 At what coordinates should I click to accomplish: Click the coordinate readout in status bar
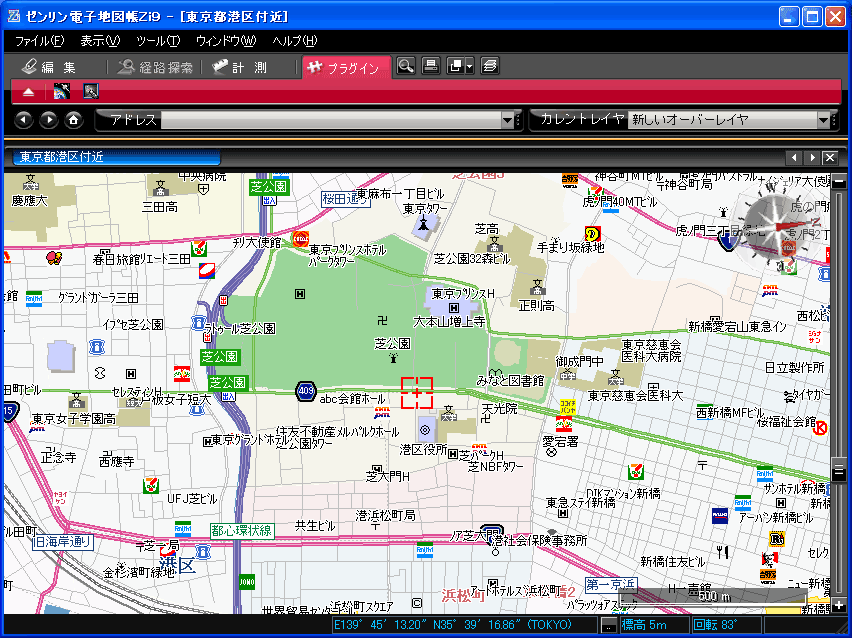(x=465, y=626)
